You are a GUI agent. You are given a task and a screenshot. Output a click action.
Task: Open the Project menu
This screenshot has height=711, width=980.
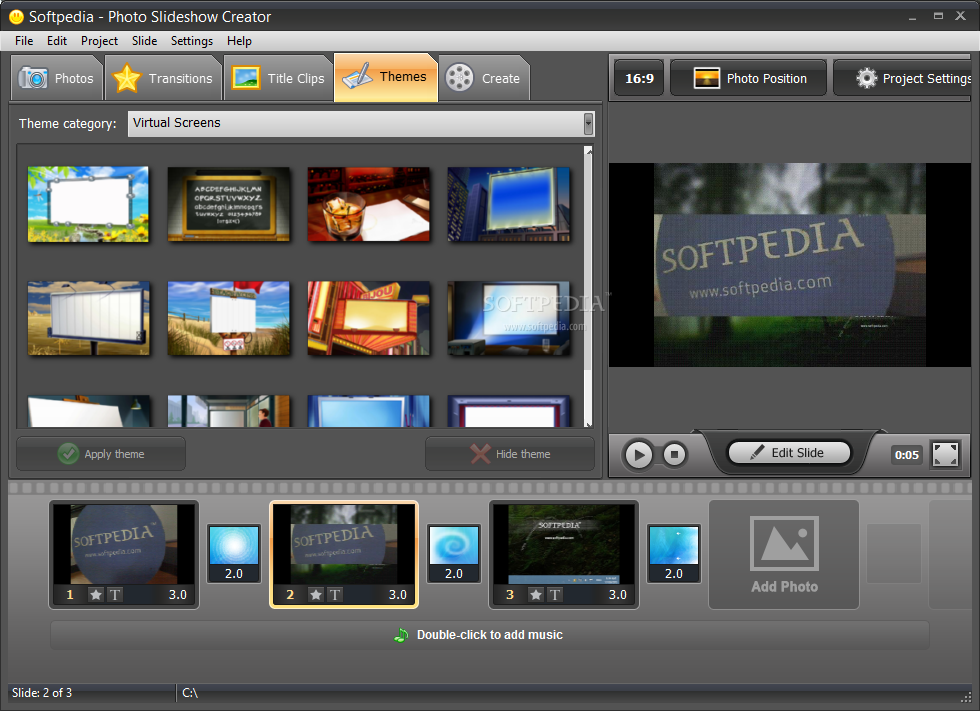(x=99, y=41)
